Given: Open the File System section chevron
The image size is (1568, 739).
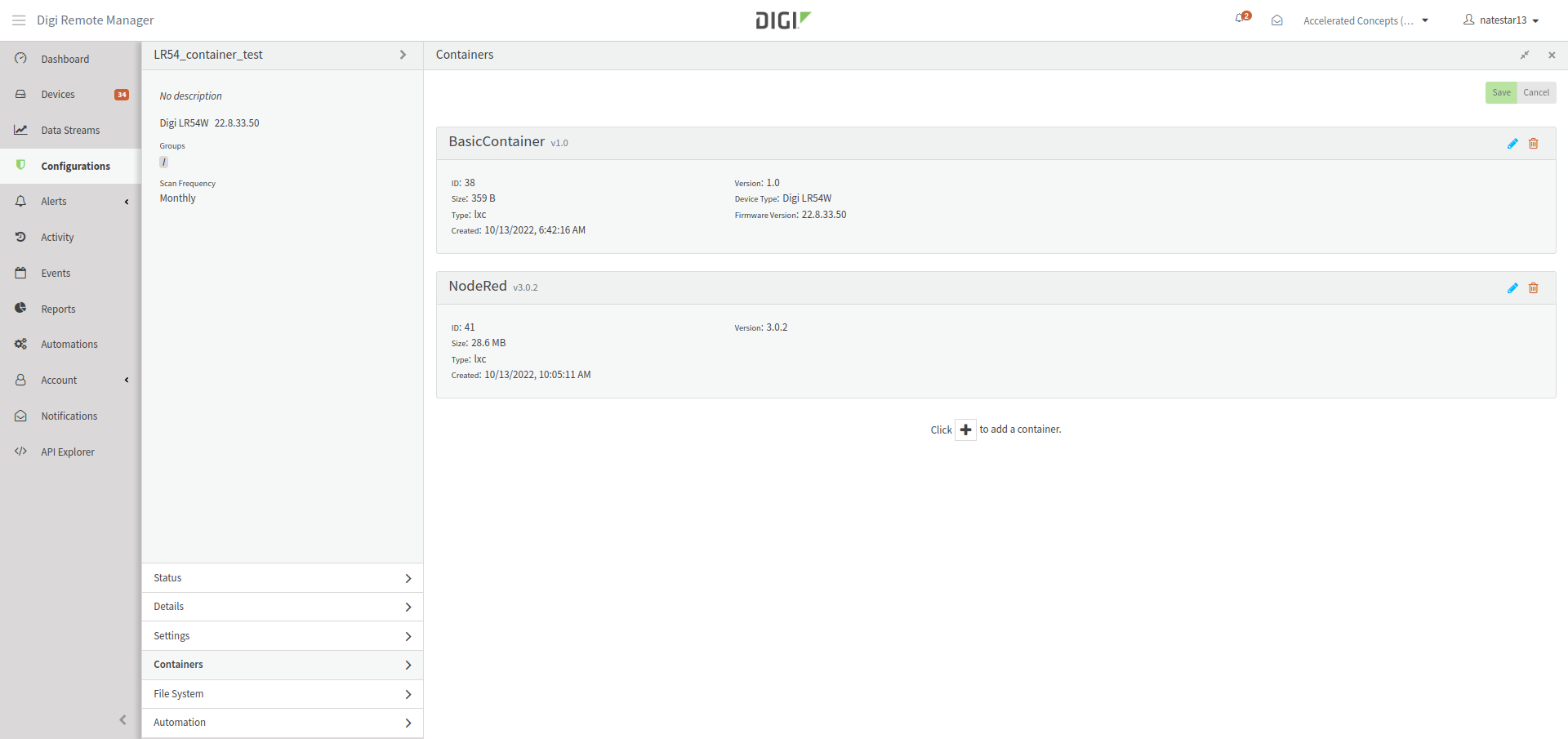Looking at the screenshot, I should click(408, 694).
